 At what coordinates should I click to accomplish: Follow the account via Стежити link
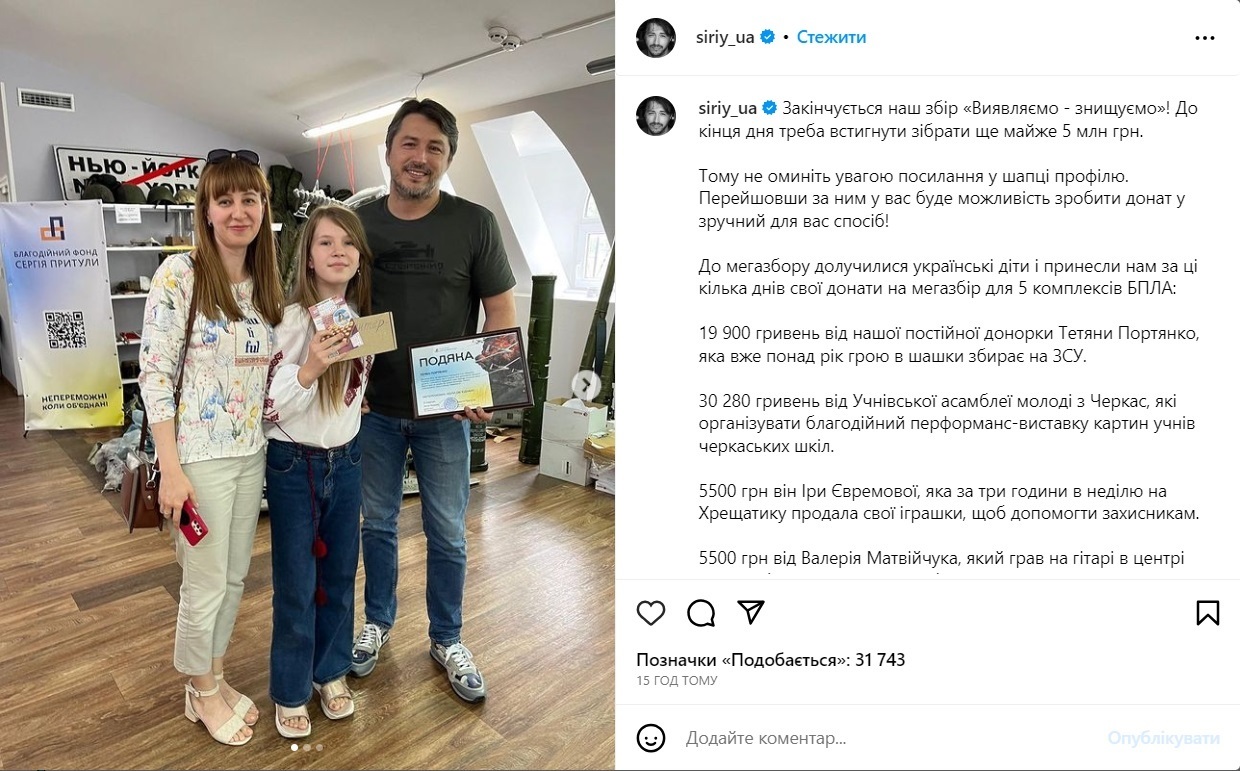(831, 37)
